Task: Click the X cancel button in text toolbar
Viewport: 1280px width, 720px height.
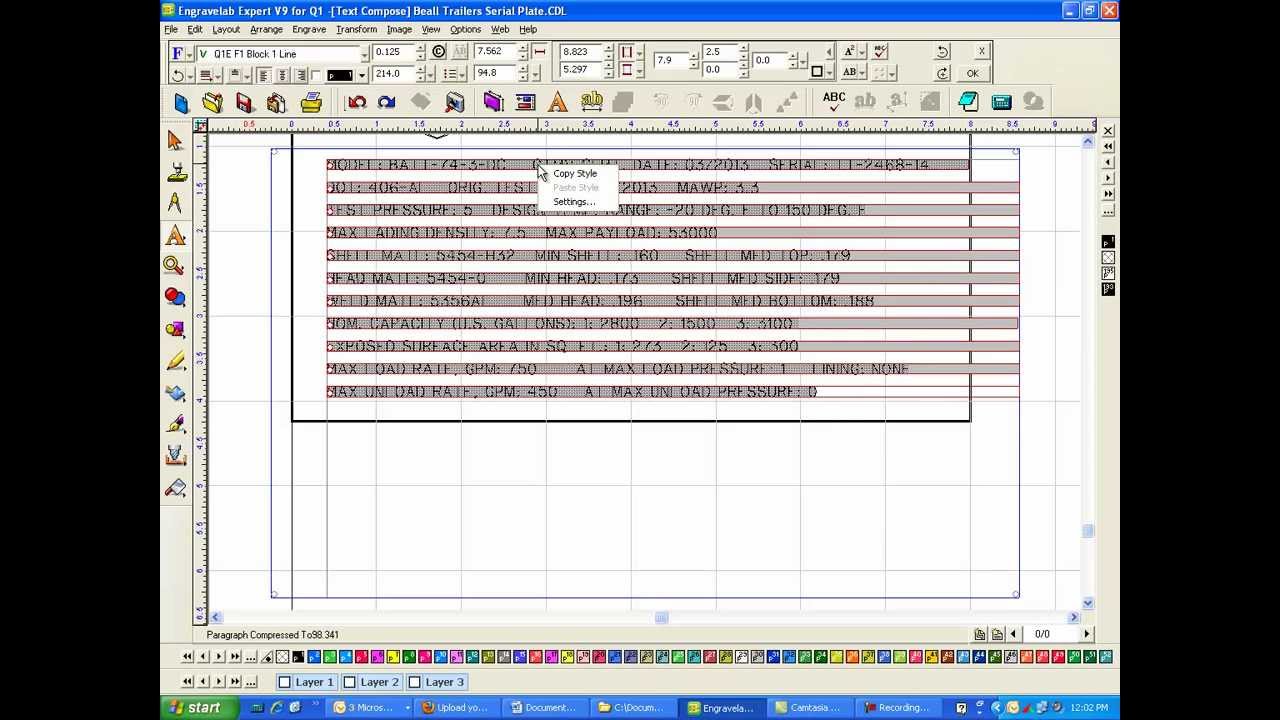Action: coord(981,52)
